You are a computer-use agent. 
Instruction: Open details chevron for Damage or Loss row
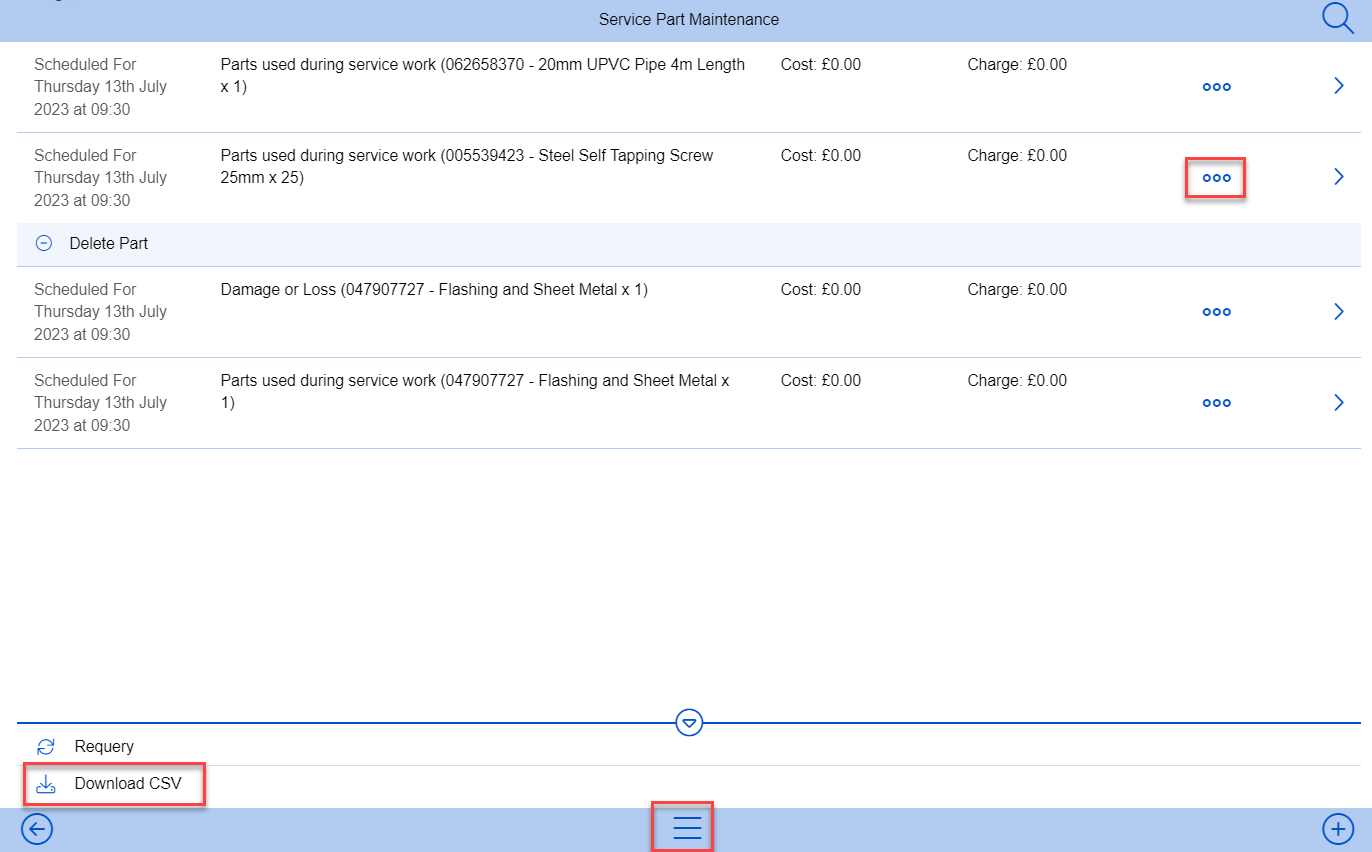coord(1339,311)
